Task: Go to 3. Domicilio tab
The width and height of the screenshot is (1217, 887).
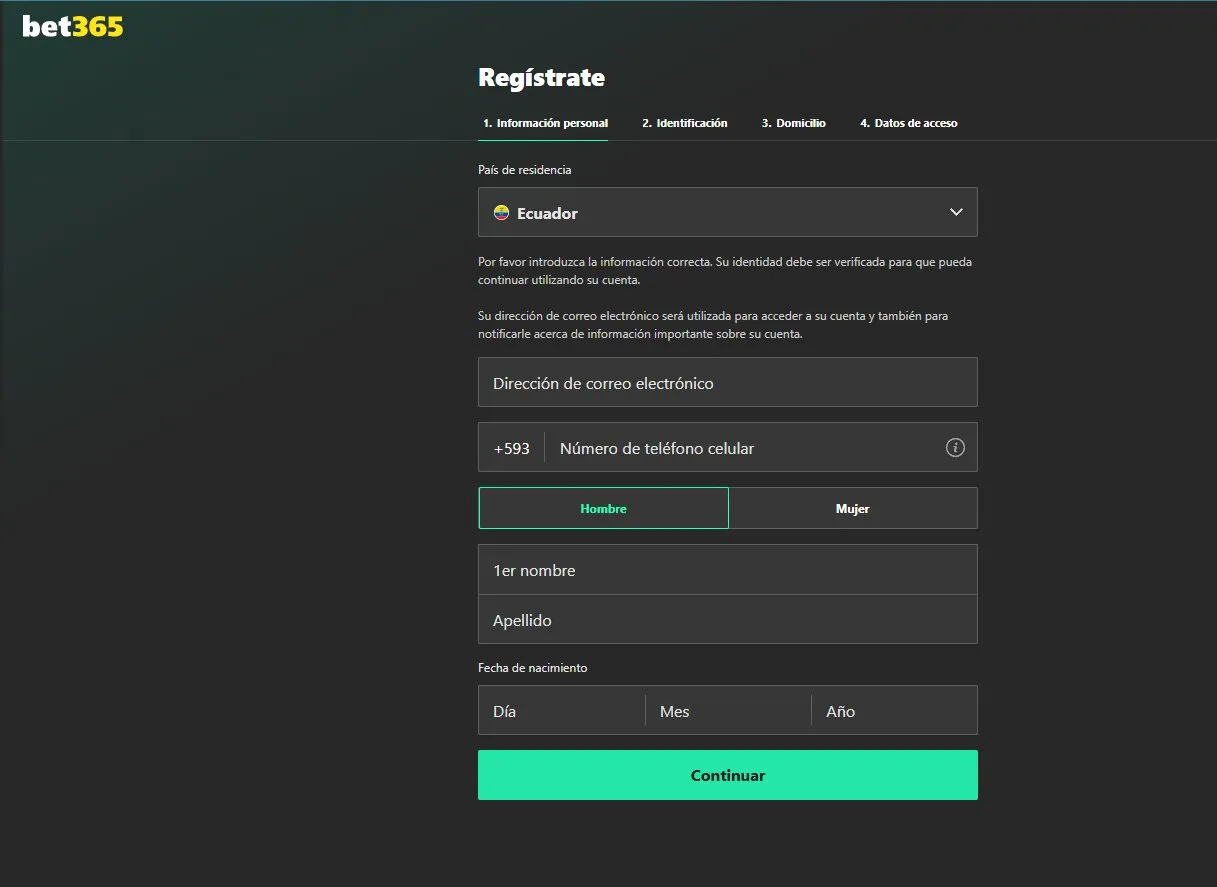Action: [794, 123]
